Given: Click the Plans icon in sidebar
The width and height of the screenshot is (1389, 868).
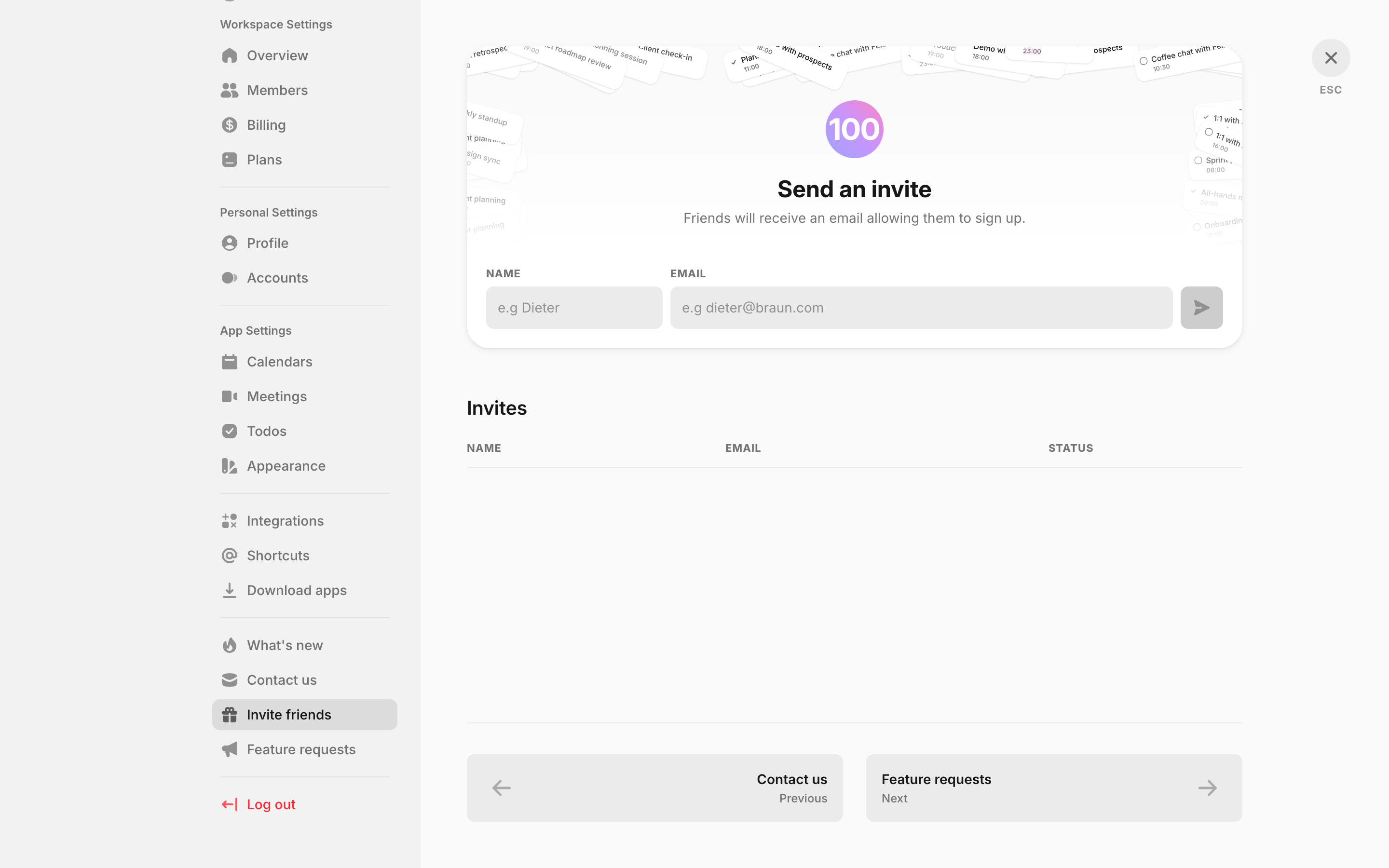Looking at the screenshot, I should (x=229, y=160).
